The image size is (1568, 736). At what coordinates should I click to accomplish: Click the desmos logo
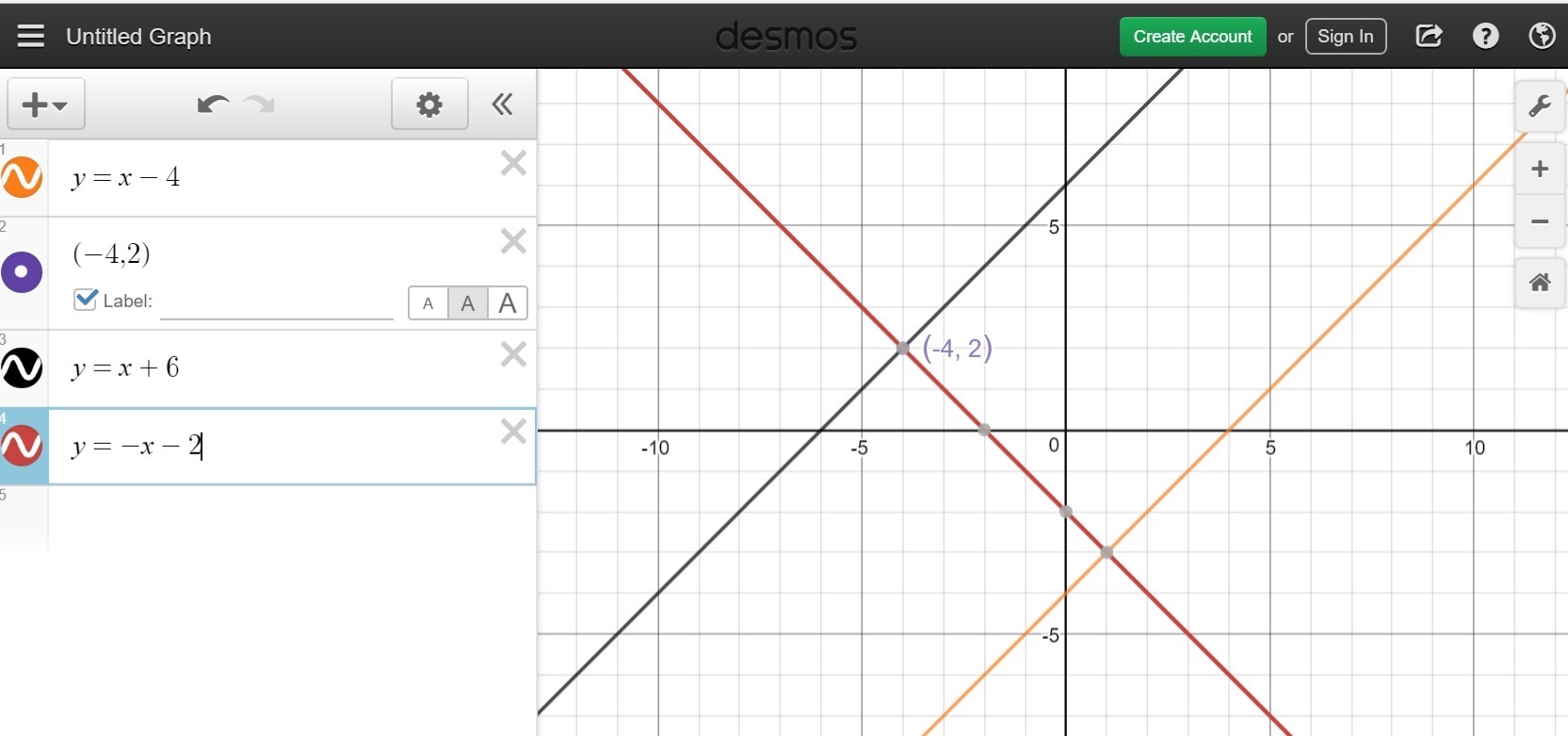[786, 37]
